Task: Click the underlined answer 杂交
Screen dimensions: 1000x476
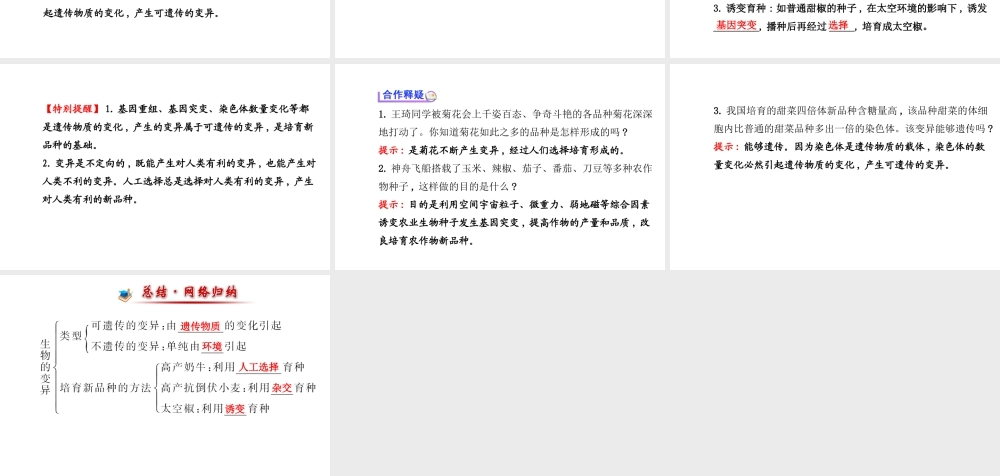Action: pyautogui.click(x=282, y=387)
